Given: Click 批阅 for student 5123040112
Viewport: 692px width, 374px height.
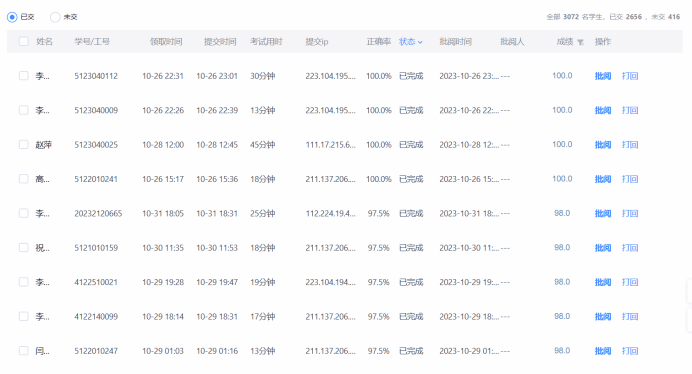Looking at the screenshot, I should pyautogui.click(x=603, y=76).
